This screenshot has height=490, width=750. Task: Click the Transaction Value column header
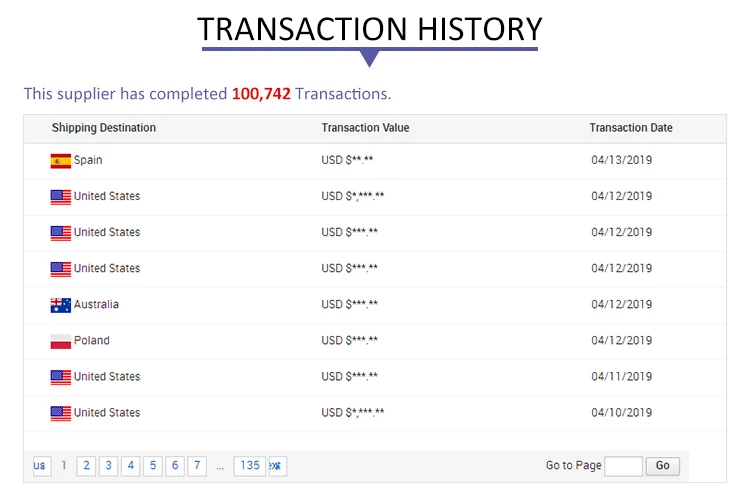point(365,128)
